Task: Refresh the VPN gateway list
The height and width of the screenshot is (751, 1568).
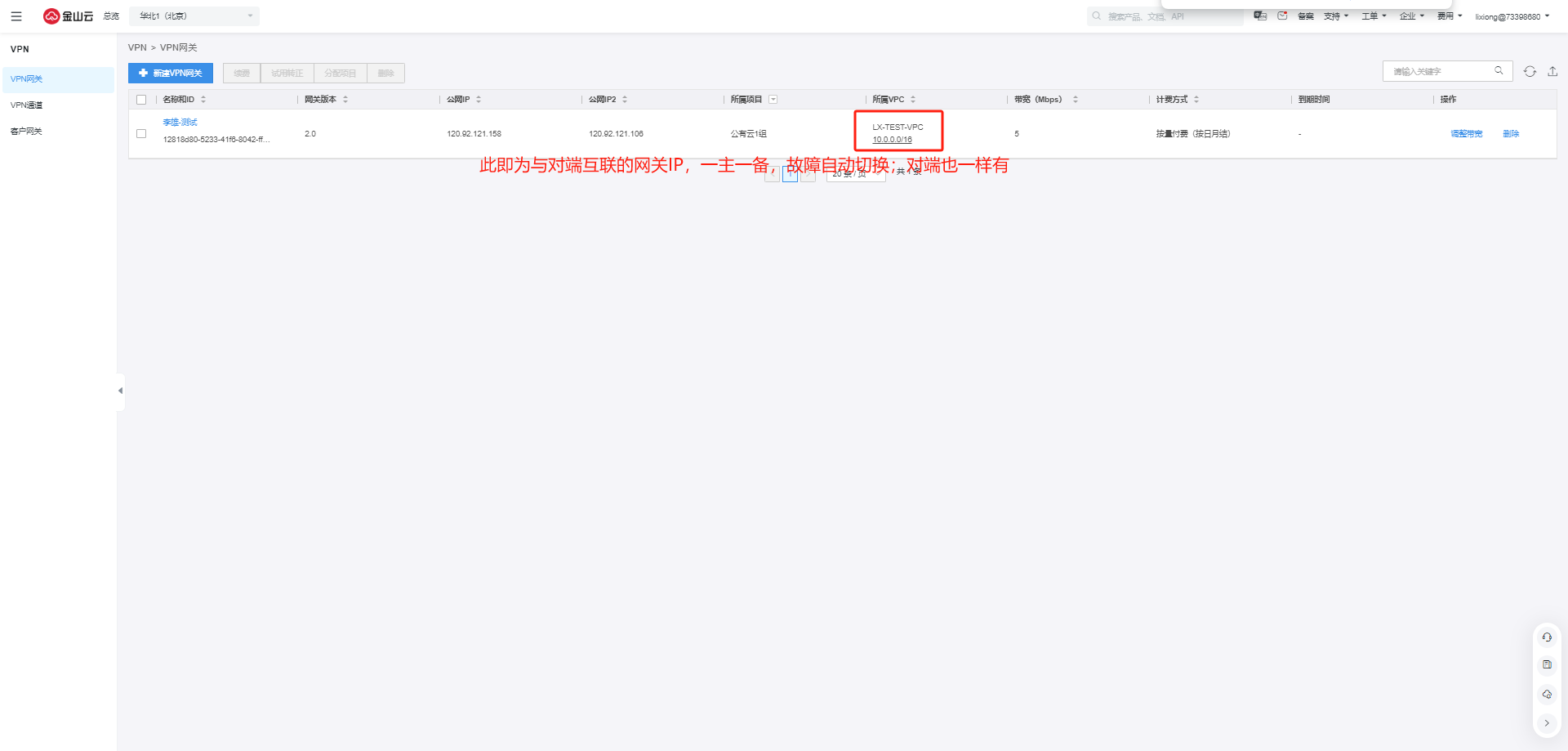Action: click(x=1530, y=72)
